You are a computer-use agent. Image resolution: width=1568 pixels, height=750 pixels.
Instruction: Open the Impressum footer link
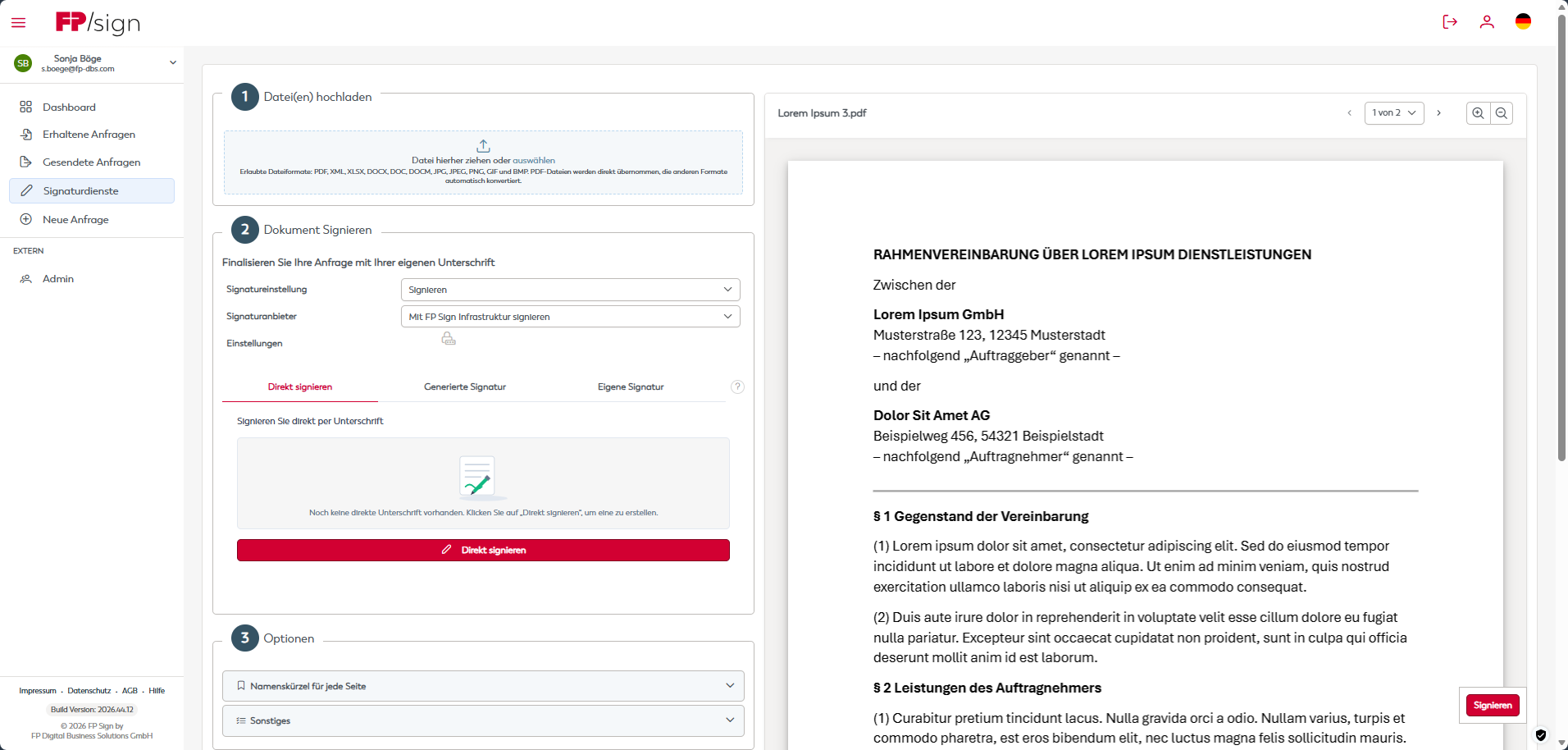38,691
